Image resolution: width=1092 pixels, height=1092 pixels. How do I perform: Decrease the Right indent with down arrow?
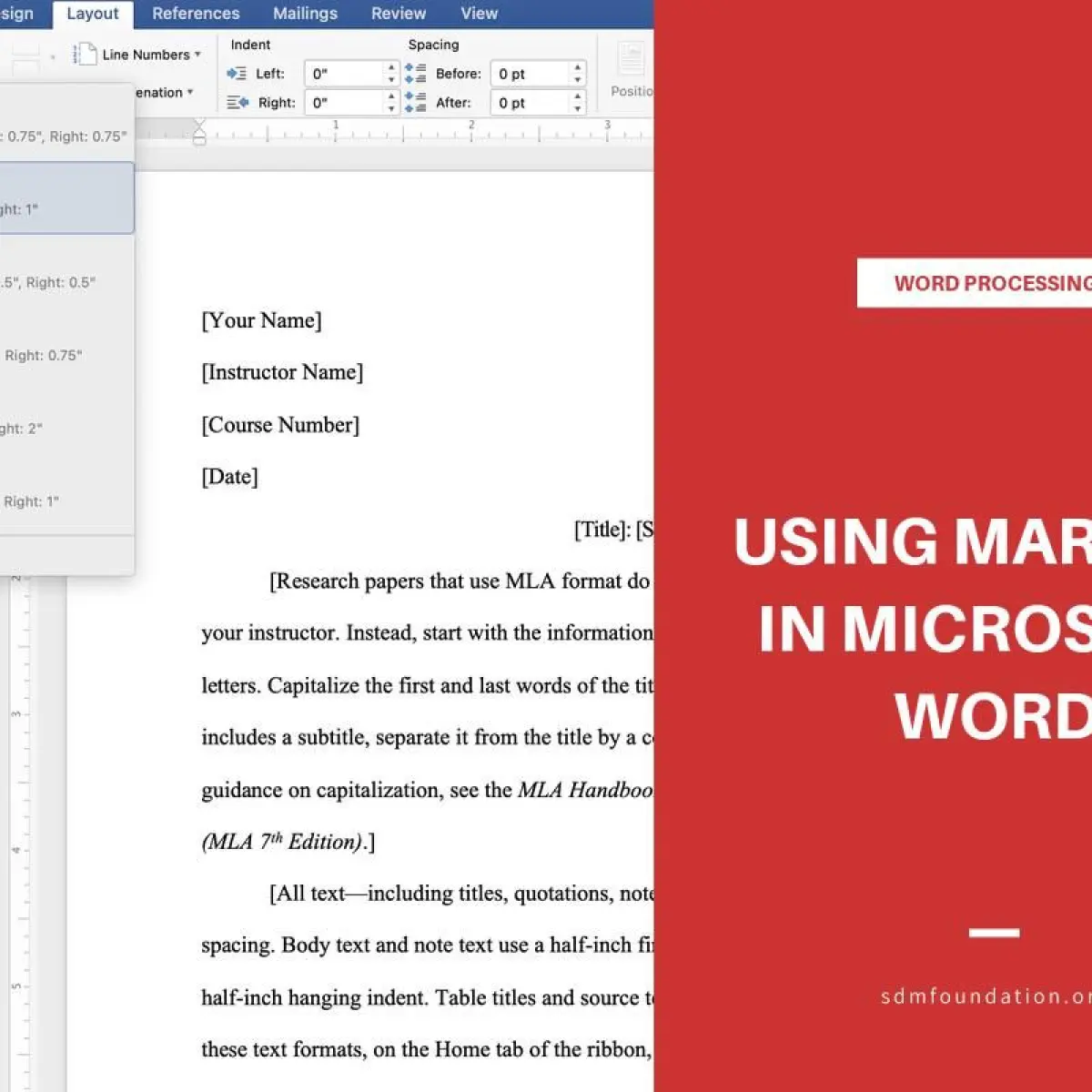pos(391,109)
